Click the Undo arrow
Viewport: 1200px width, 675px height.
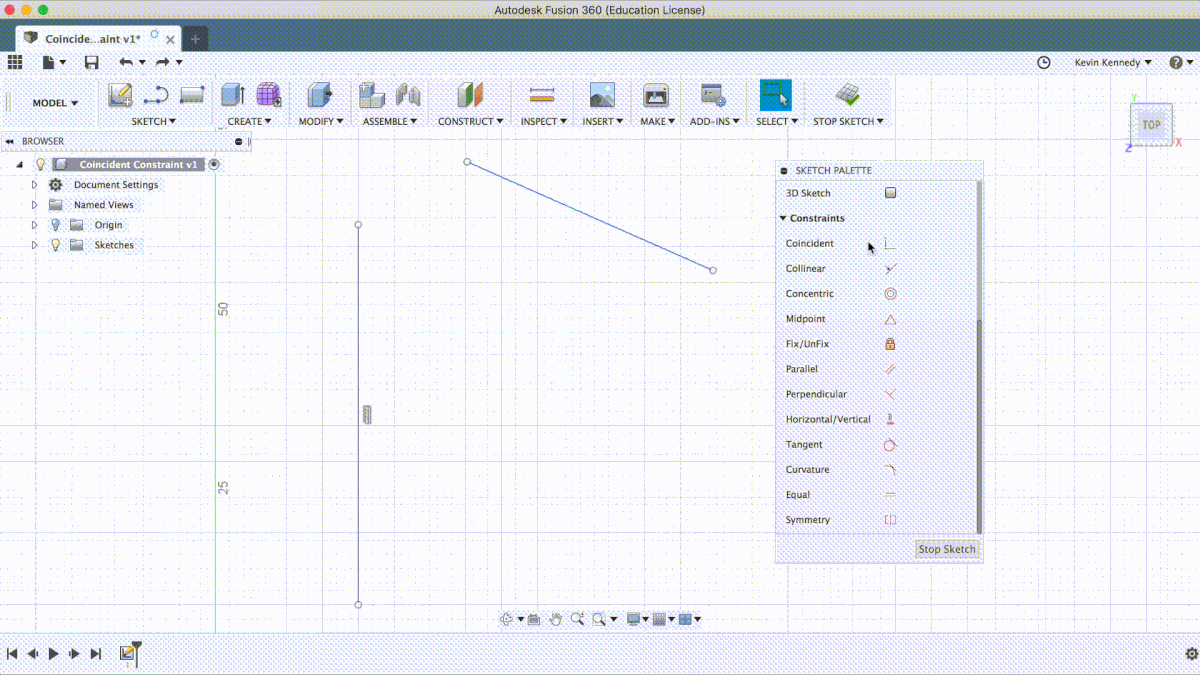(x=126, y=62)
